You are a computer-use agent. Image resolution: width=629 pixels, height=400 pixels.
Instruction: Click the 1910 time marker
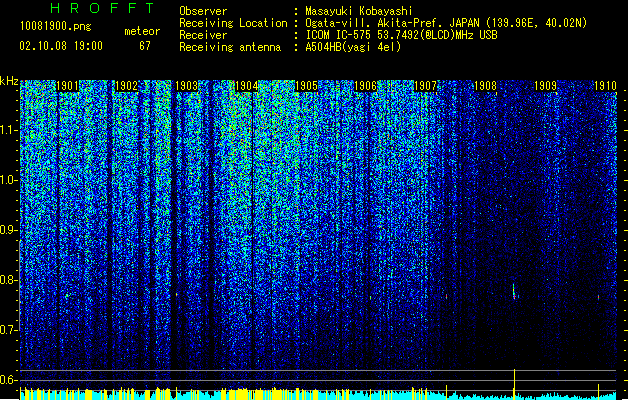point(605,86)
